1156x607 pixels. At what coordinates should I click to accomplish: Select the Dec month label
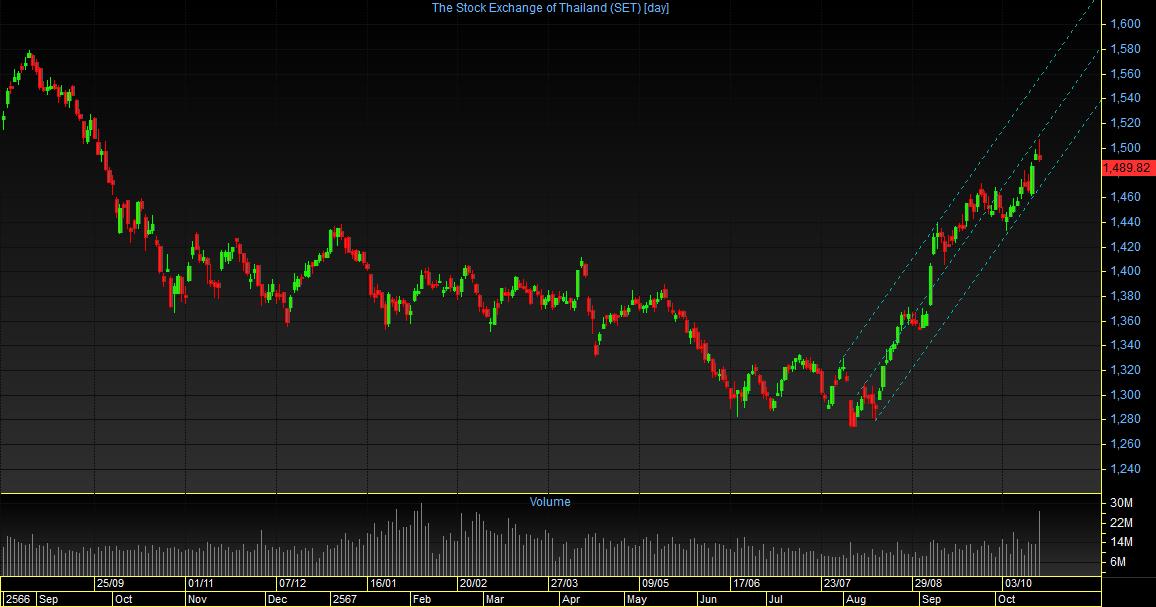coord(277,599)
